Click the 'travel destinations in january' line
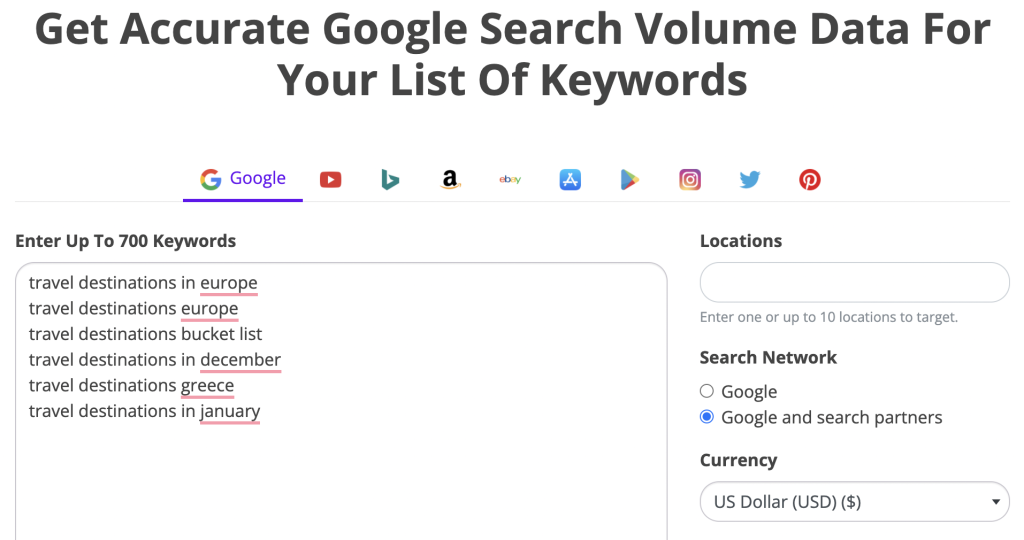 coord(144,411)
